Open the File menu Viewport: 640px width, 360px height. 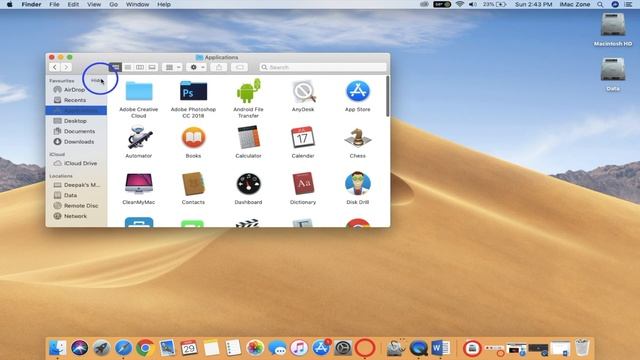[54, 4]
